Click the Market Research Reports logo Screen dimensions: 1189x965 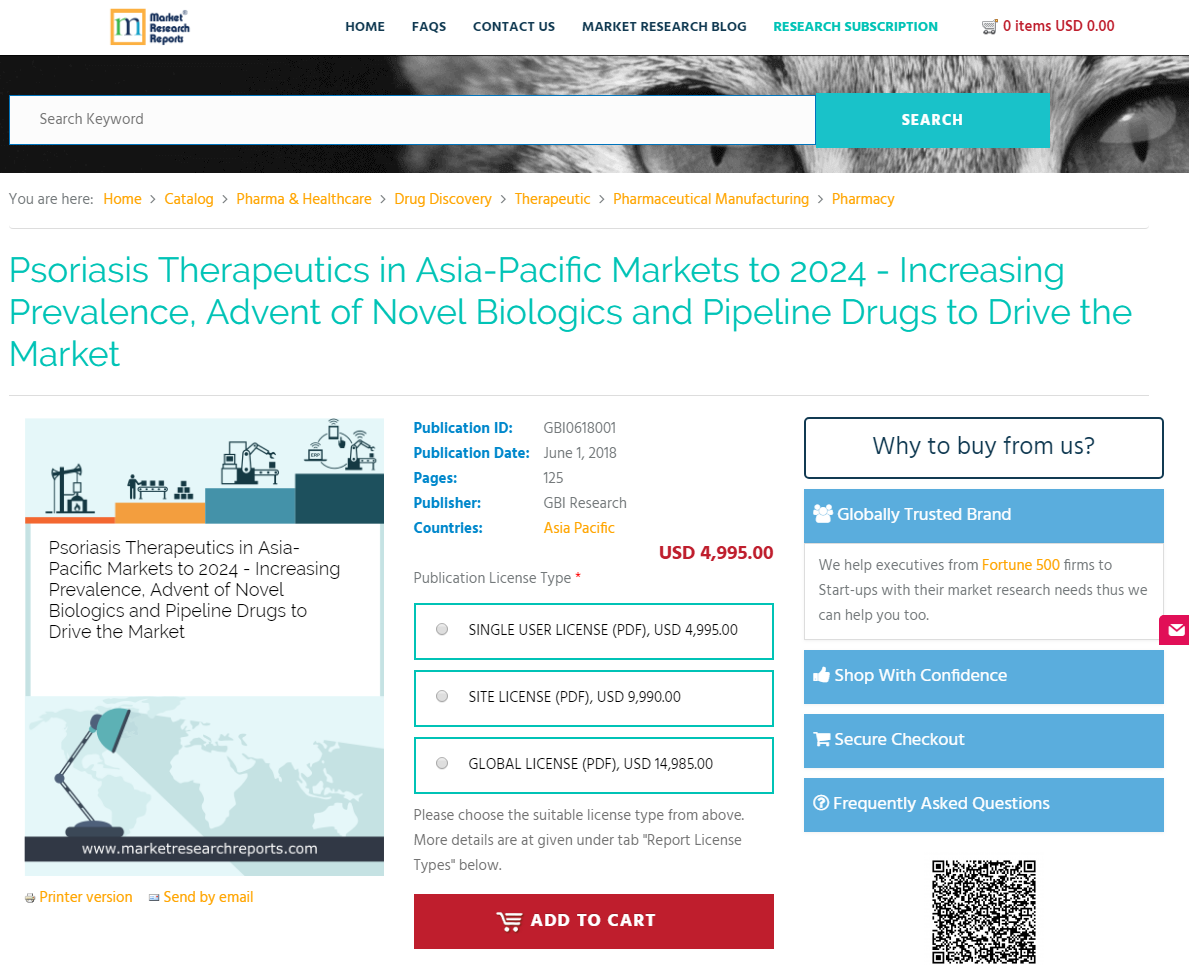tap(150, 27)
